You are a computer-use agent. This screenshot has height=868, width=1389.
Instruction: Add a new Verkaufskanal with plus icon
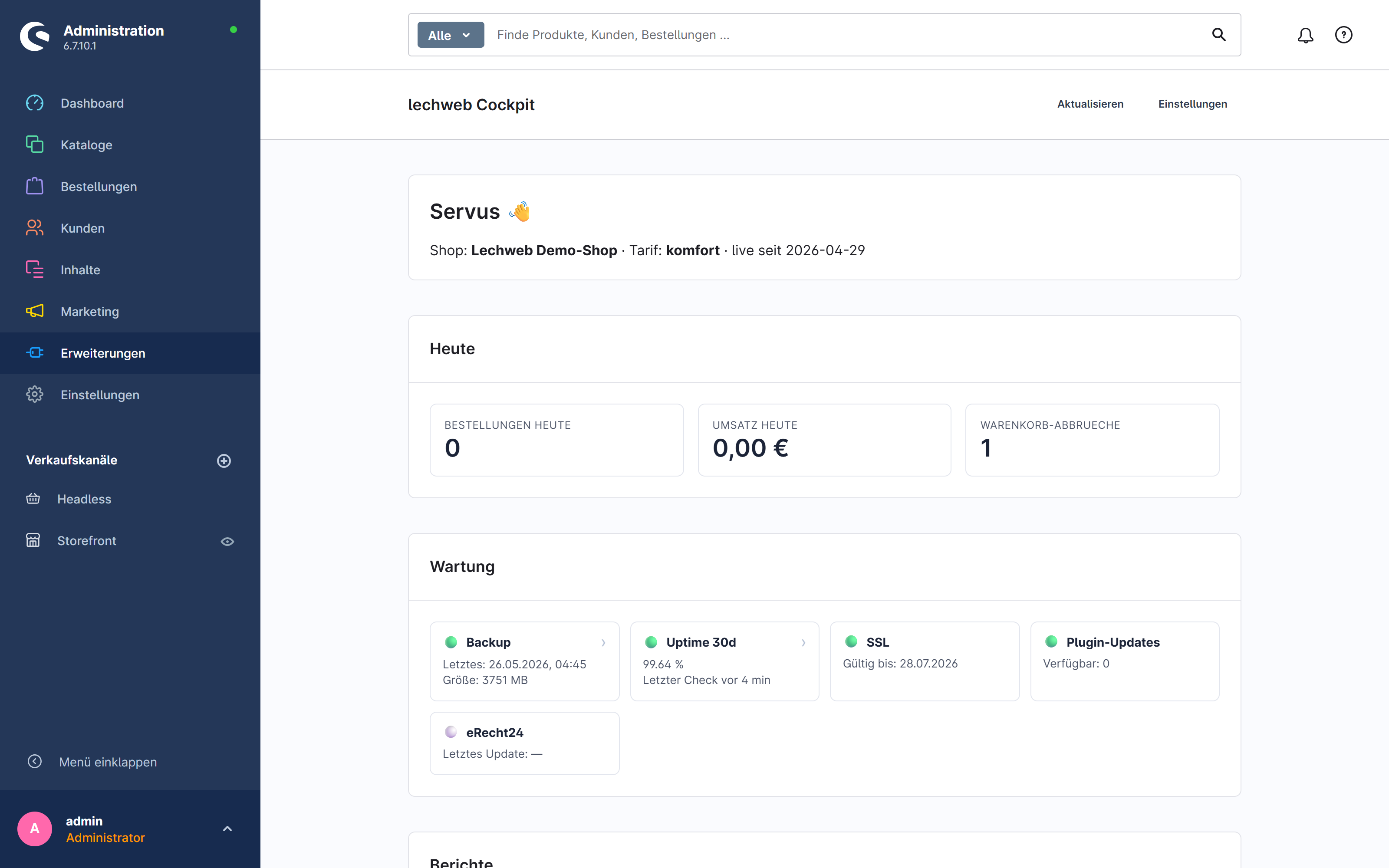(224, 460)
